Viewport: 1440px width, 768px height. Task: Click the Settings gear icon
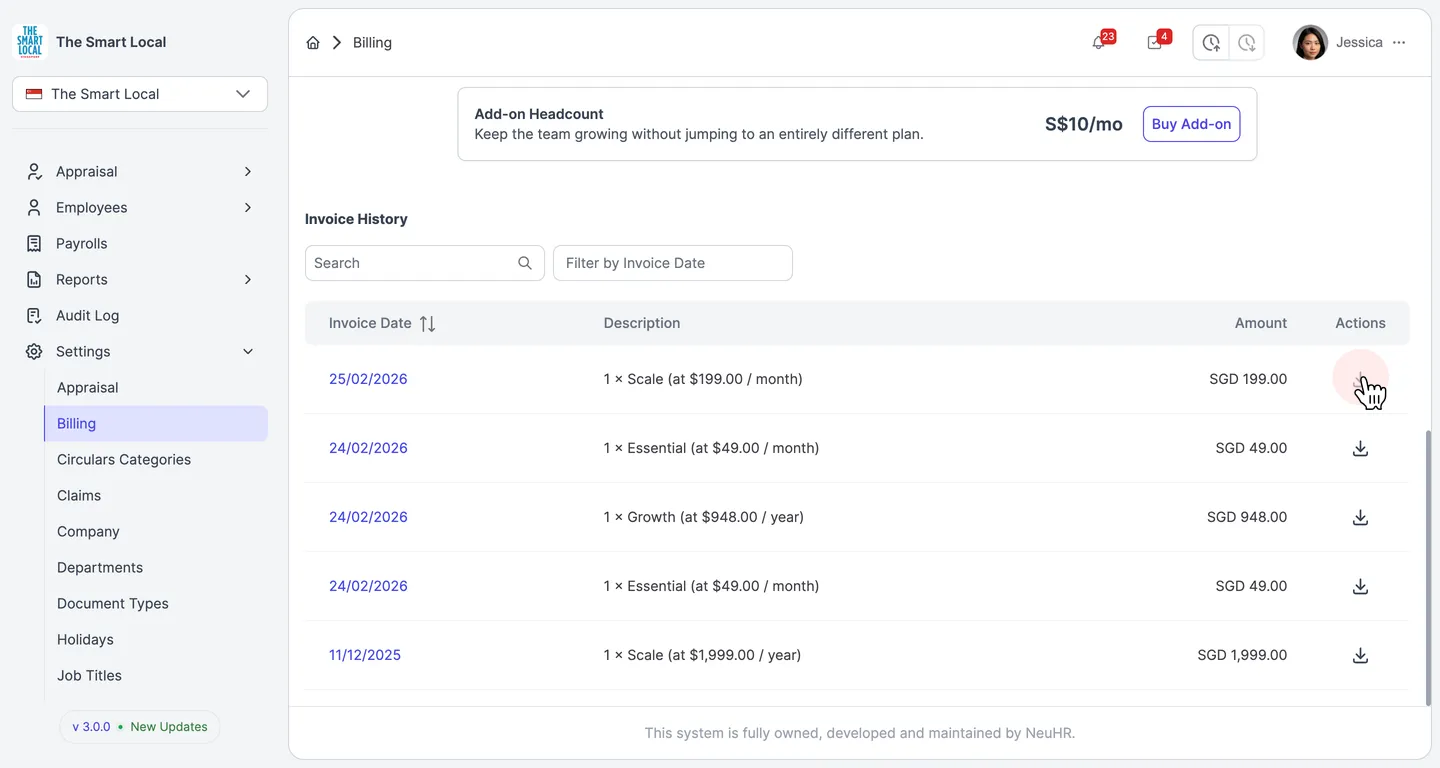(x=34, y=352)
